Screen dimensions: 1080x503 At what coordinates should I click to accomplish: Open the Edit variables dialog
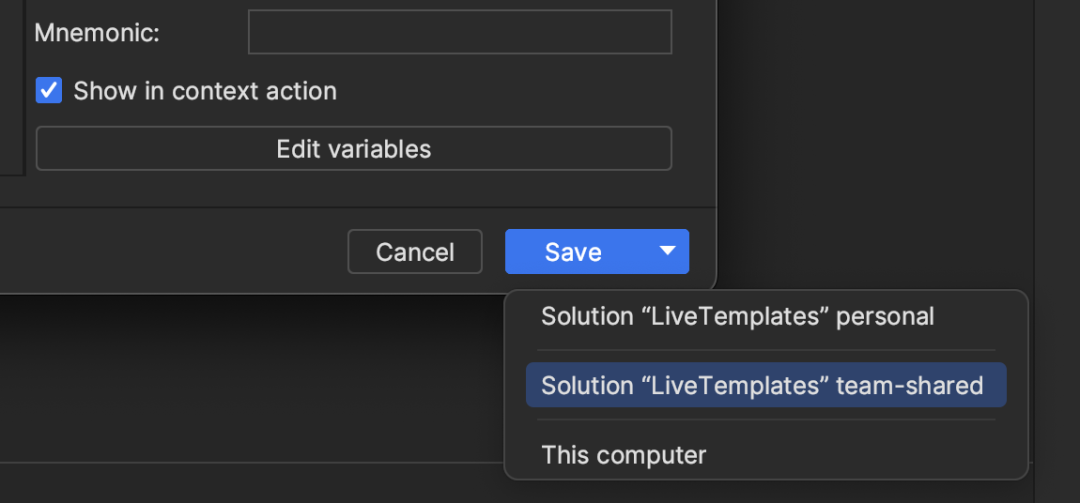coord(354,148)
